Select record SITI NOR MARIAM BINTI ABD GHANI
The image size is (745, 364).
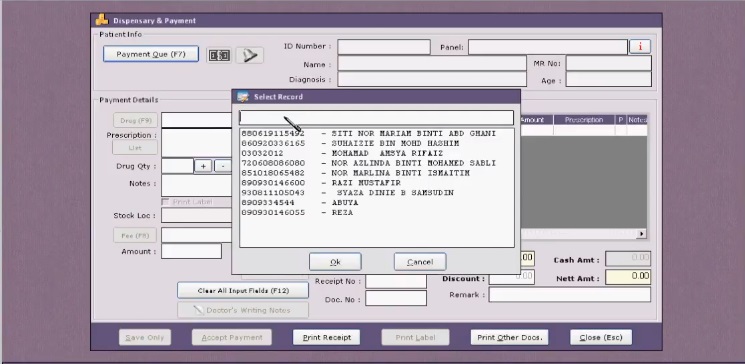376,134
